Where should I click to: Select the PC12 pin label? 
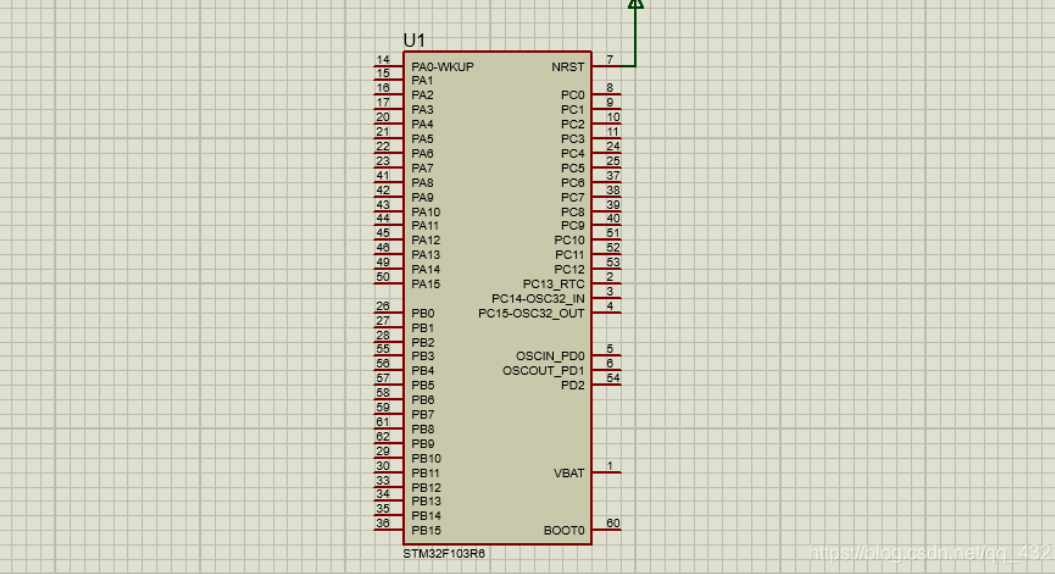tap(570, 269)
